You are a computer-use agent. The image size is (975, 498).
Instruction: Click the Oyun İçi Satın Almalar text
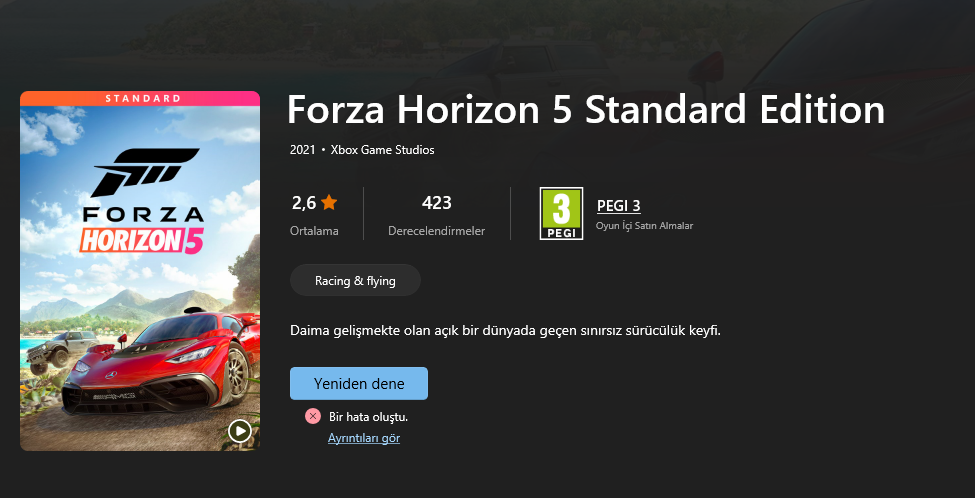point(644,226)
